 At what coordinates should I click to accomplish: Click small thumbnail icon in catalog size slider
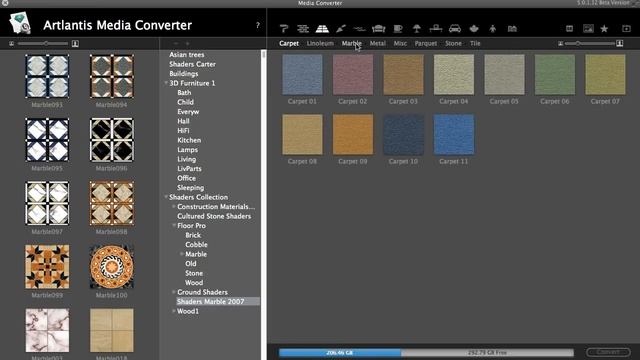coord(561,43)
